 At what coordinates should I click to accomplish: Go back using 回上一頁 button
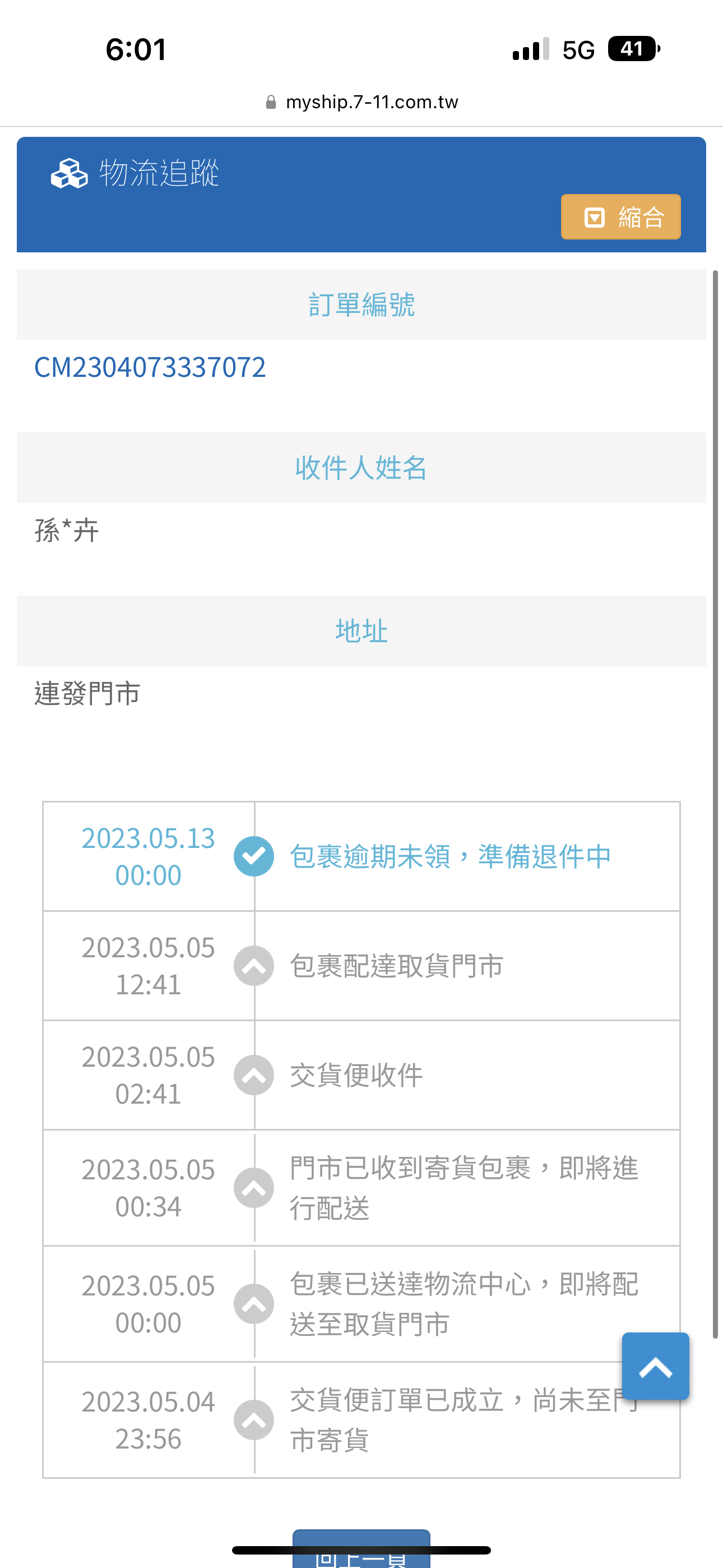tap(361, 1548)
